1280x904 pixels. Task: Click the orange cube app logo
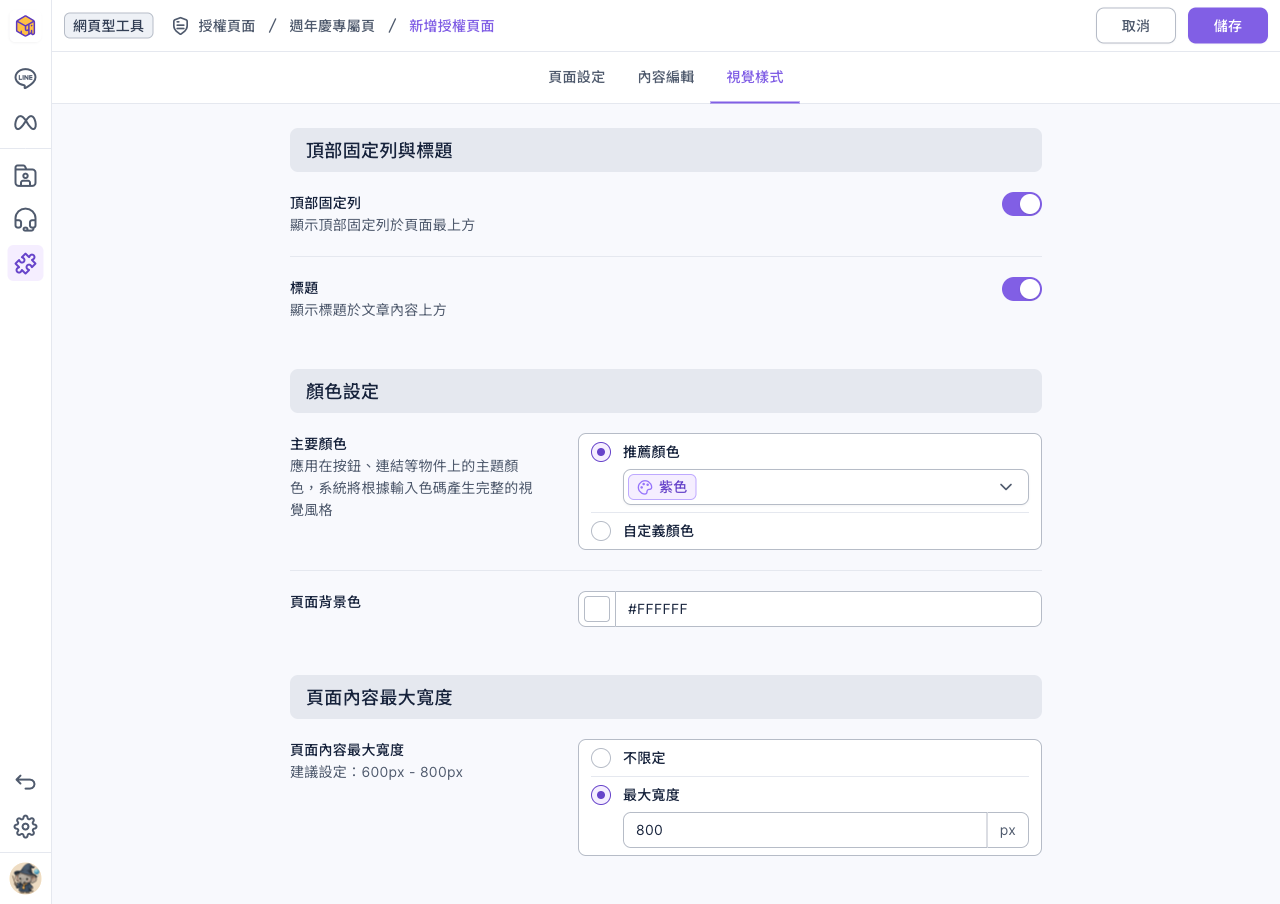pyautogui.click(x=25, y=26)
